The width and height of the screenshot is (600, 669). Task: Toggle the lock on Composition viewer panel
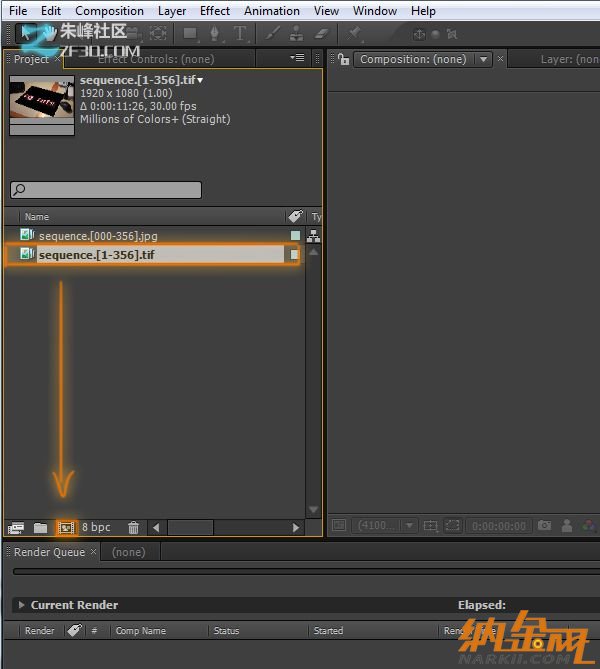tap(342, 59)
